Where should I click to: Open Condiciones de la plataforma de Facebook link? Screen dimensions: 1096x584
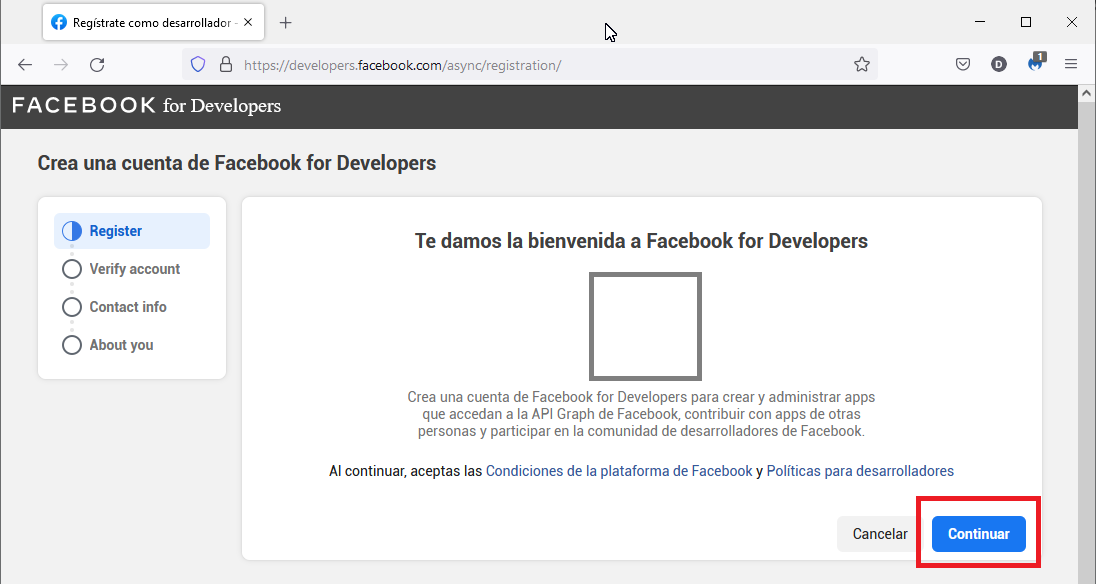pos(618,471)
